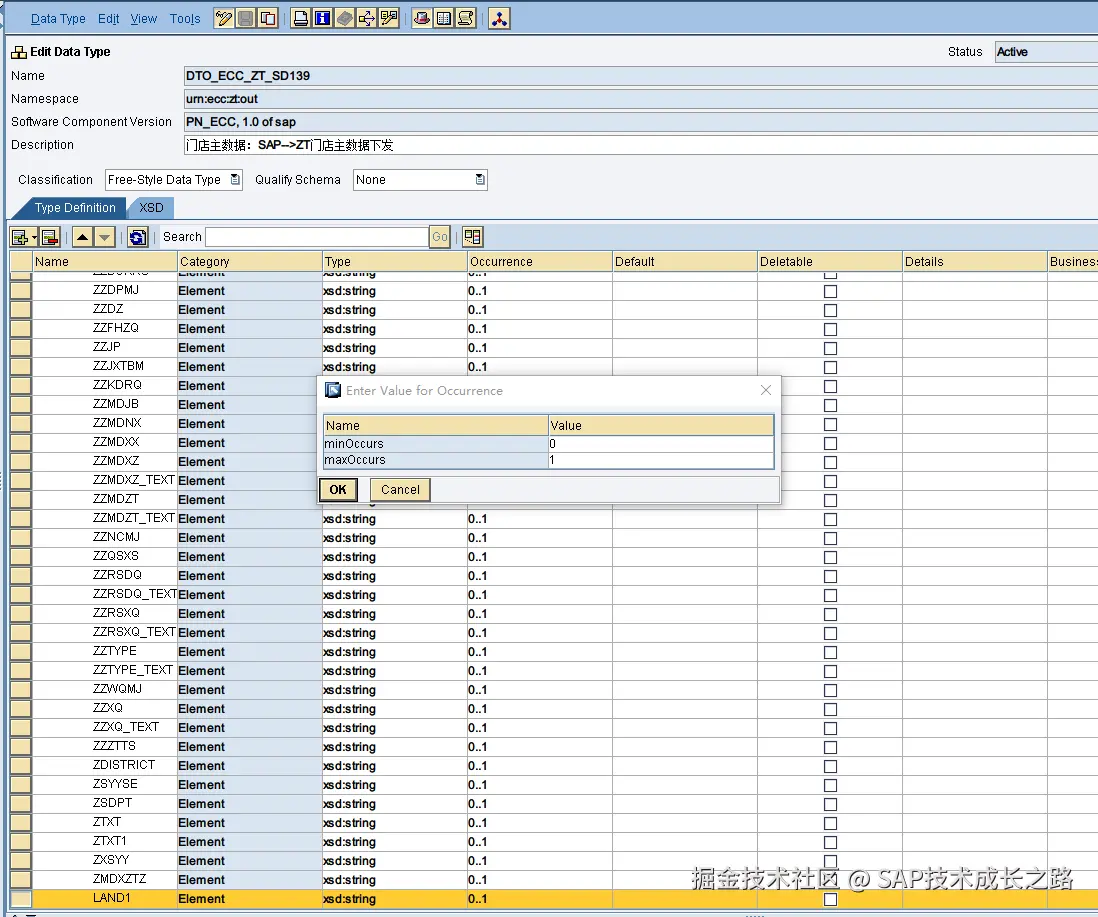Close the Enter Value for Occurrence dialog
The width and height of the screenshot is (1098, 917).
click(766, 390)
